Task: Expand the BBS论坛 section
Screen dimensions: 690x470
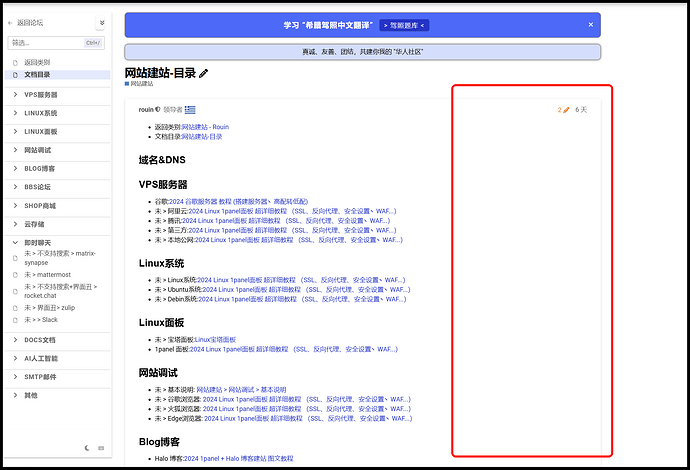Action: [37, 187]
